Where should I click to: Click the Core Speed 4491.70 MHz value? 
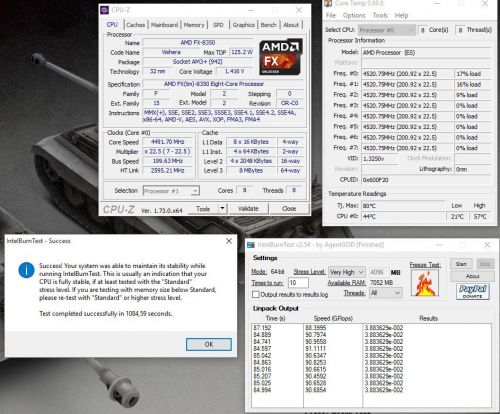[168, 142]
